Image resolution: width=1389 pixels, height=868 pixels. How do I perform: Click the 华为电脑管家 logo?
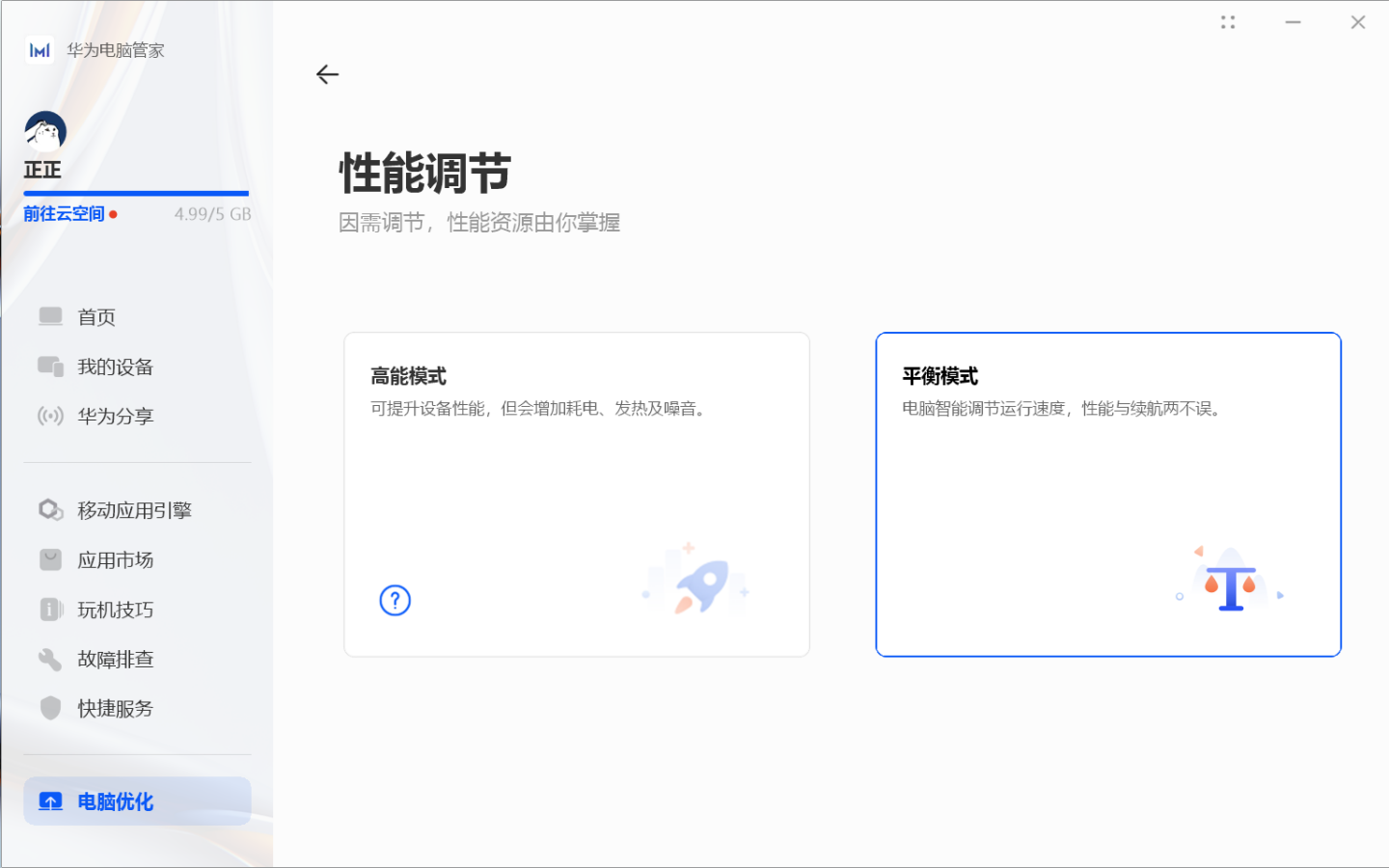(x=94, y=49)
